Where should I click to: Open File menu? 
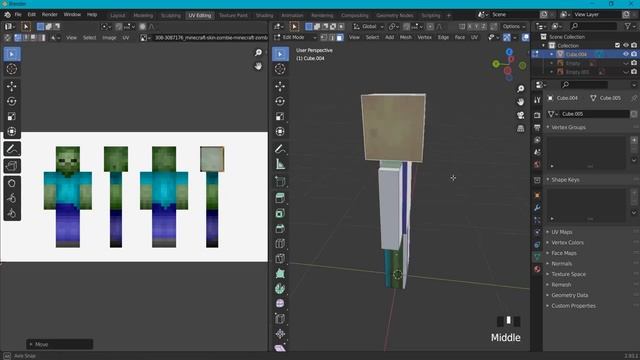click(18, 15)
